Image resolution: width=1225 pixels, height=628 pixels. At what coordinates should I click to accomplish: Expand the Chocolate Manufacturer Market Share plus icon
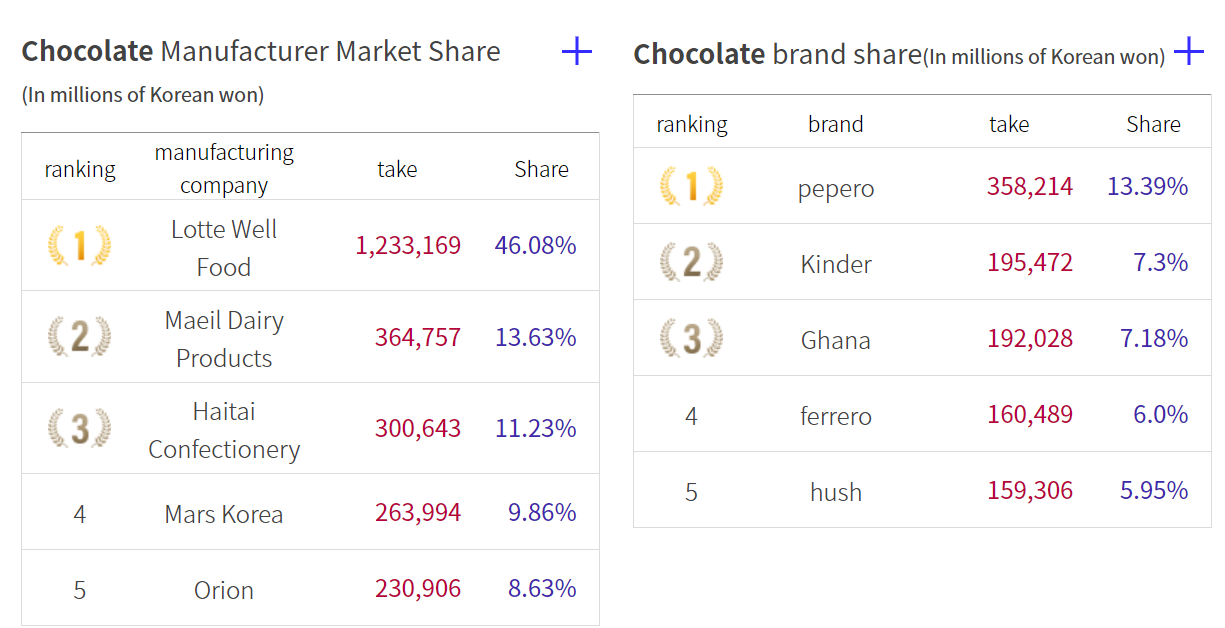point(577,51)
